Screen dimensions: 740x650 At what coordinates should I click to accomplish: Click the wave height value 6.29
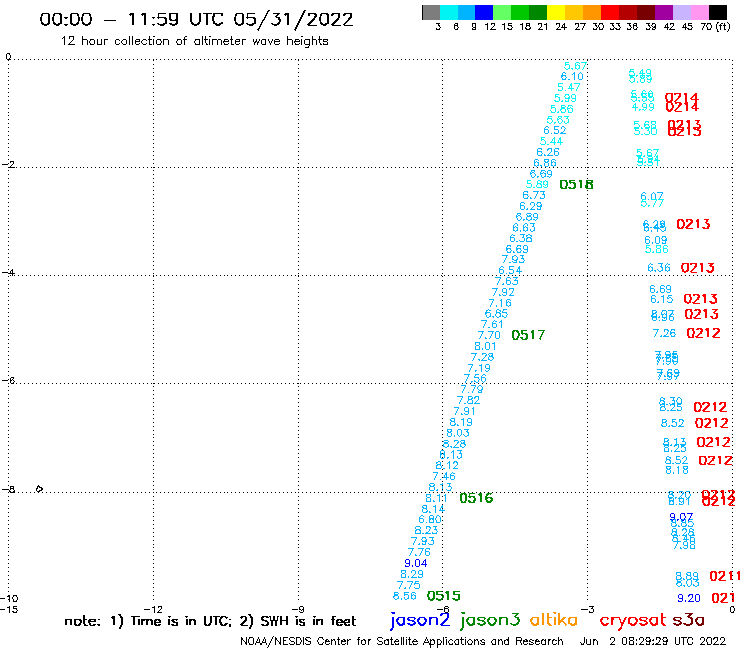[x=531, y=206]
